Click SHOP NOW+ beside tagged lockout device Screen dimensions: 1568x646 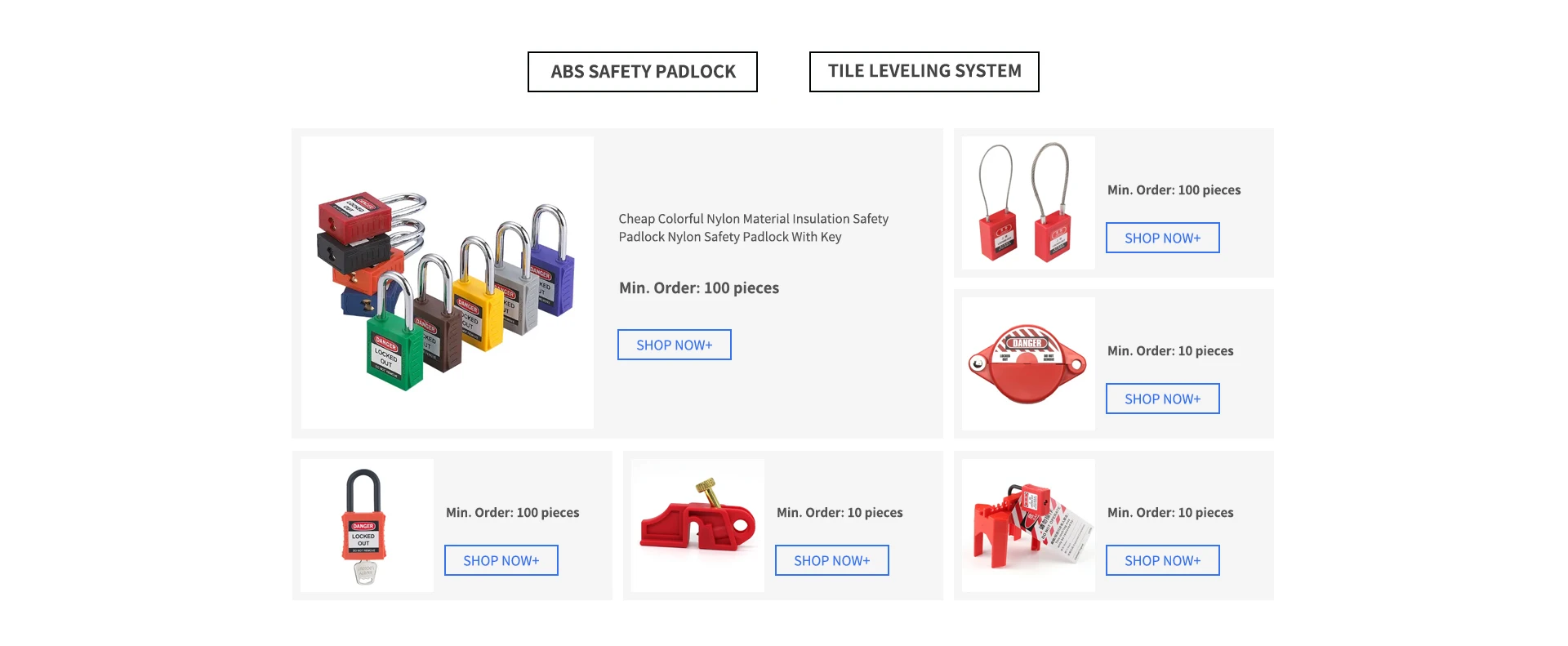click(1163, 560)
